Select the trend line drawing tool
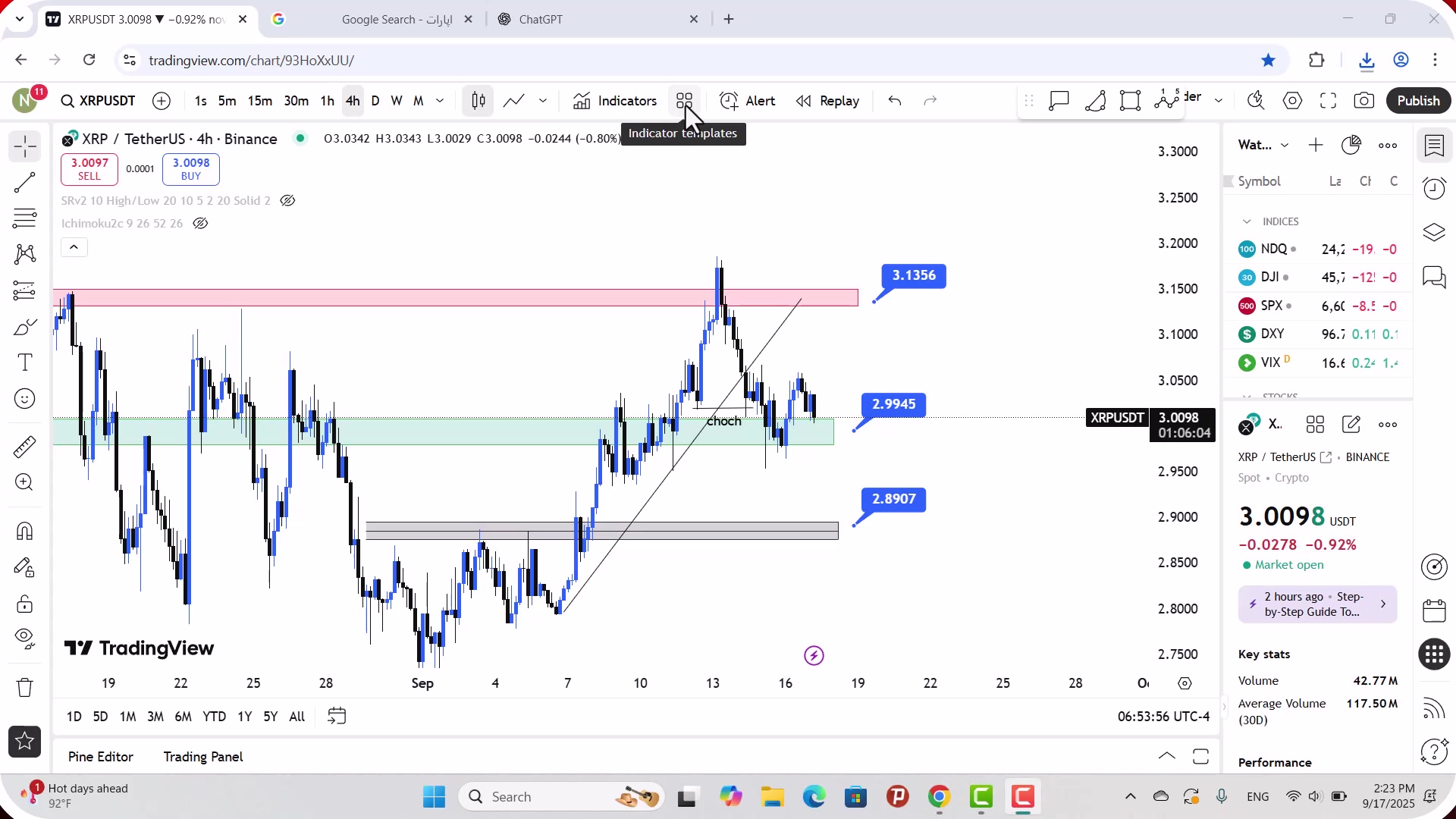The width and height of the screenshot is (1456, 819). click(24, 182)
